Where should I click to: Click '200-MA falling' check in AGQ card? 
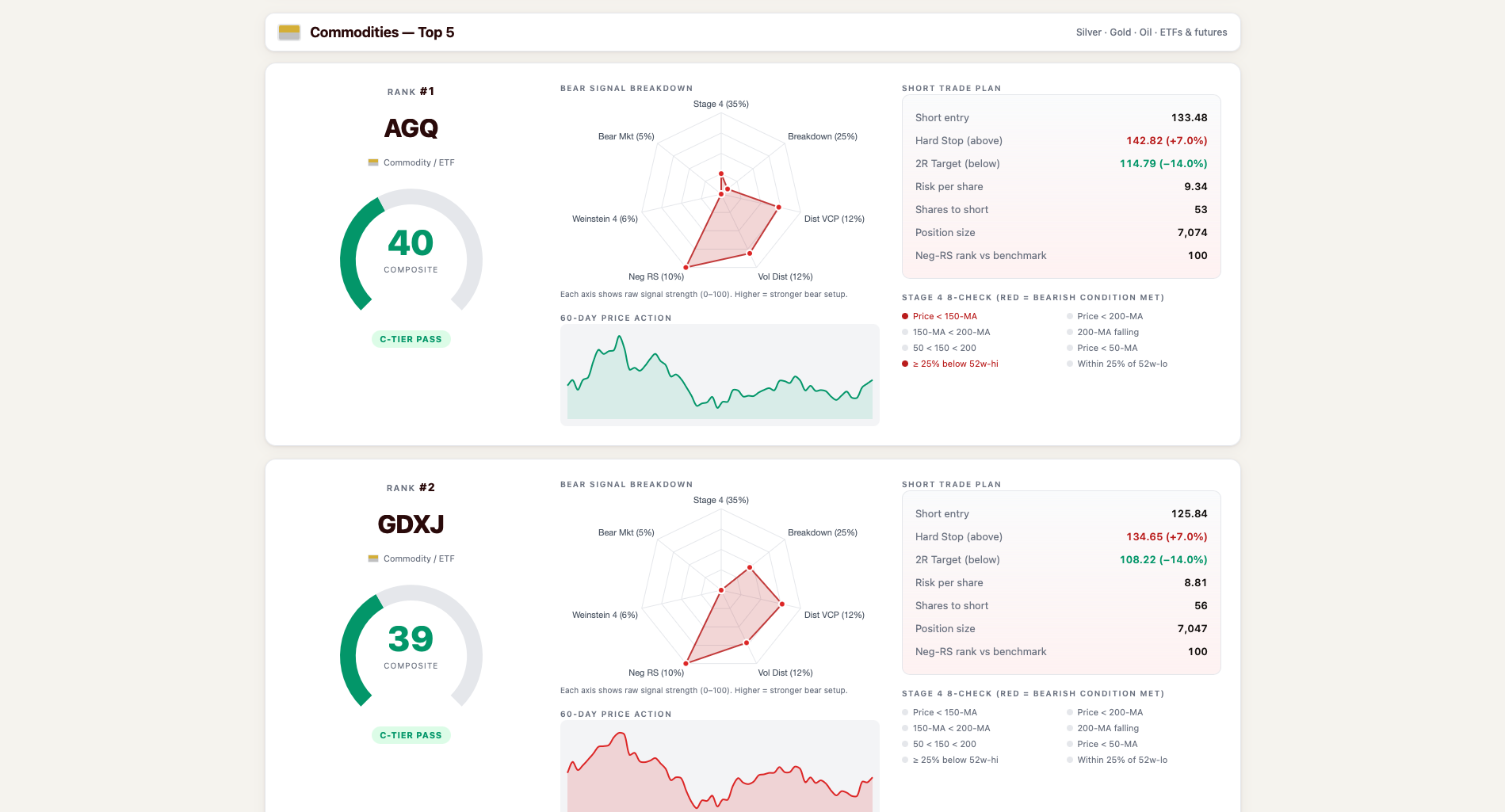[1103, 332]
